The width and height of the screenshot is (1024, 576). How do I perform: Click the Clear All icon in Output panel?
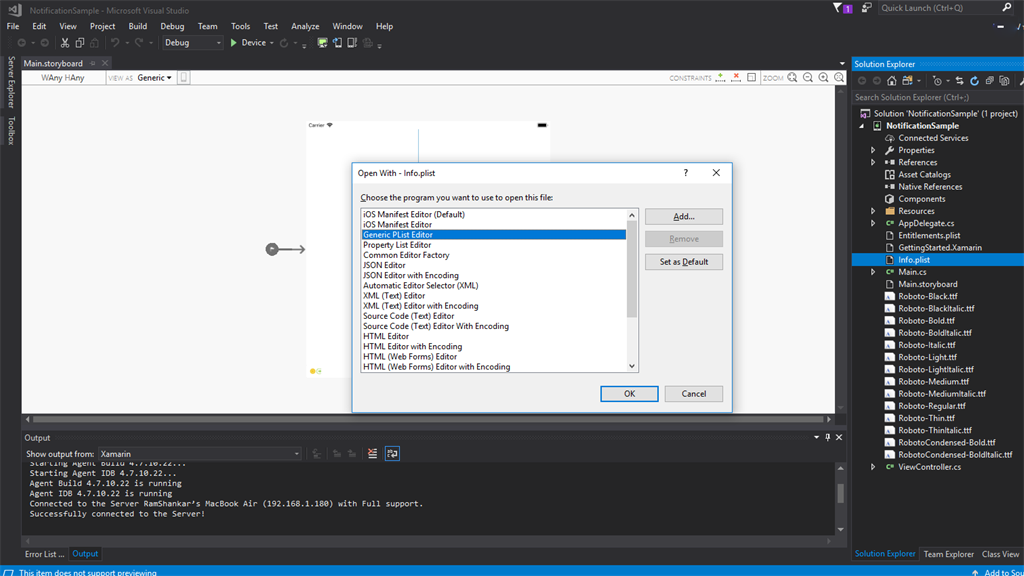coord(372,453)
